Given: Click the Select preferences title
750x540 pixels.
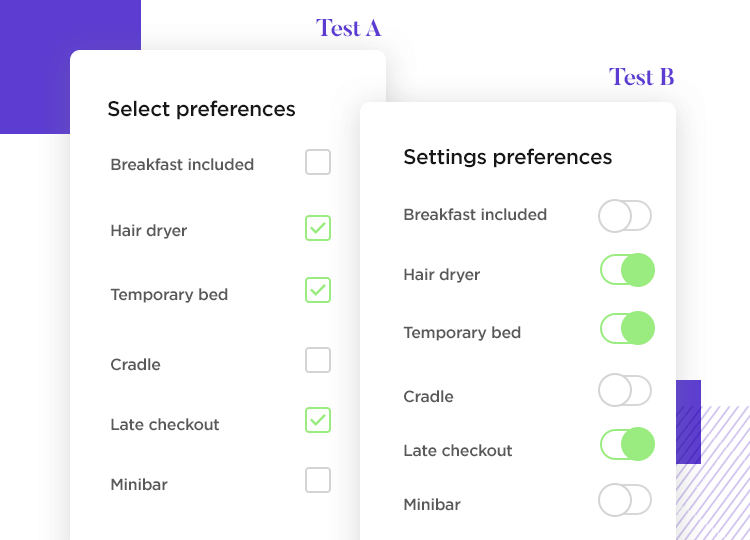Looking at the screenshot, I should click(x=201, y=109).
